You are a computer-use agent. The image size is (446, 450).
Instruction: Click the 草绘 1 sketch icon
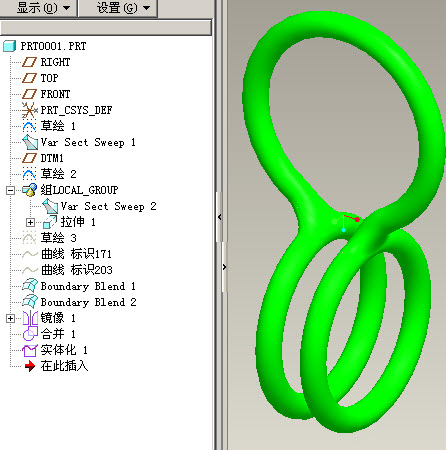29,126
